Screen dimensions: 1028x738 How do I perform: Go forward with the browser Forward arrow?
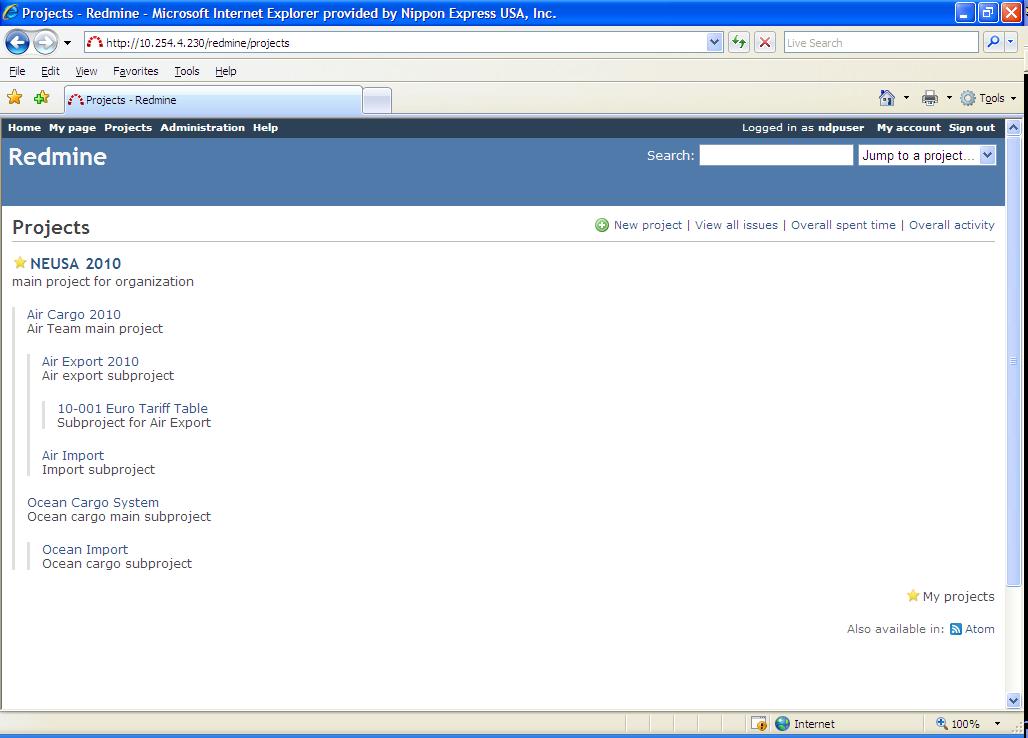tap(45, 43)
